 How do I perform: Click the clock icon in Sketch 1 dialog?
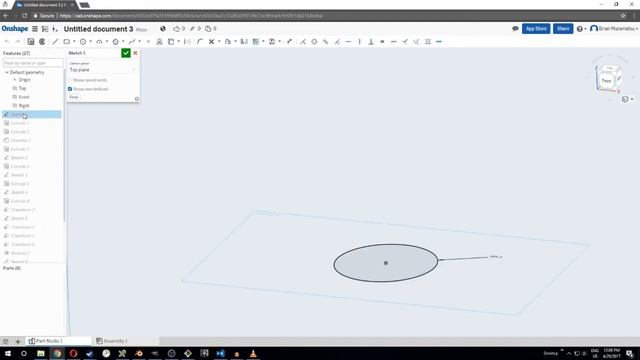tap(137, 99)
